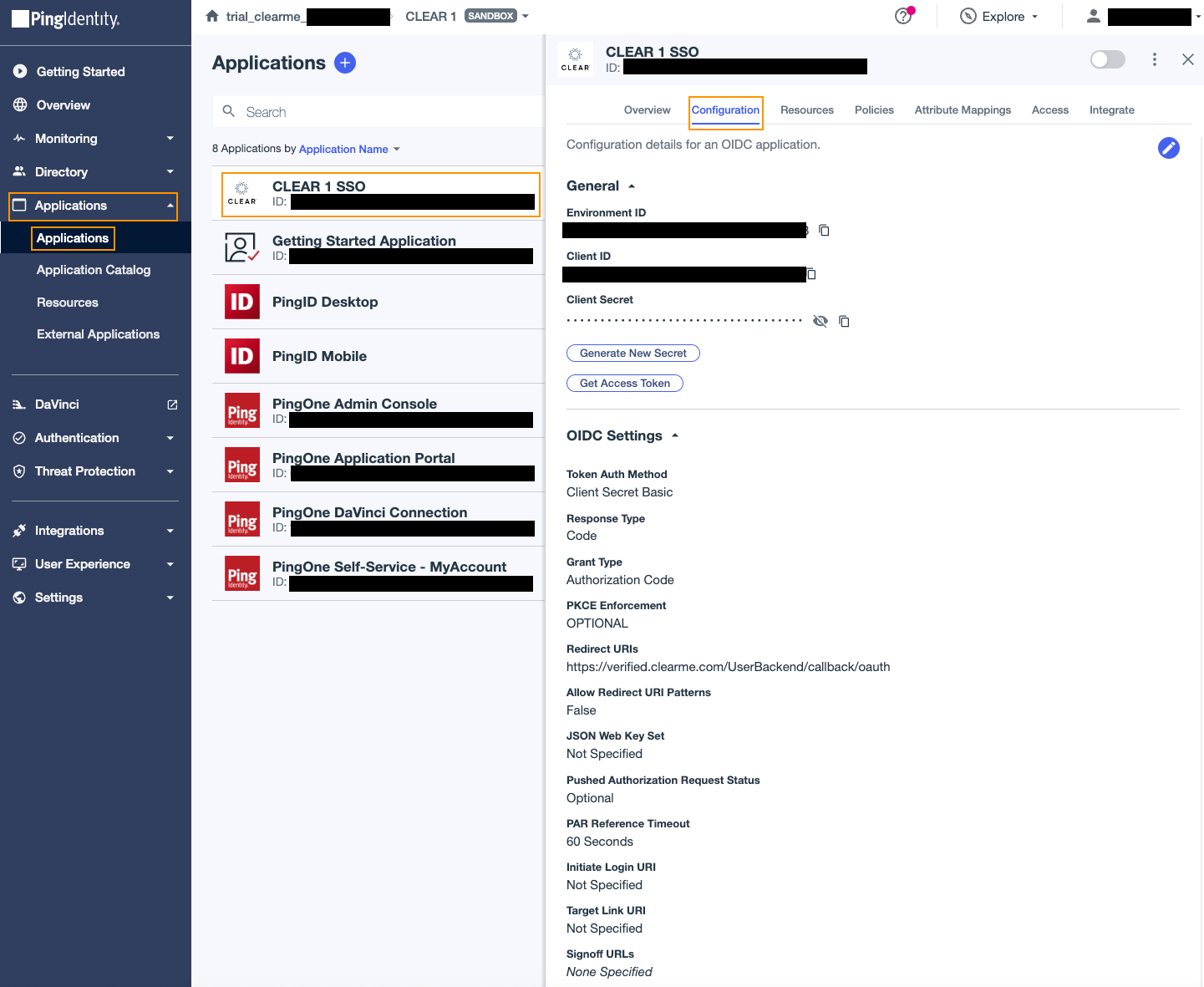Screen dimensions: 1204x987
Task: Open Application Catalog in sidebar
Action: [x=94, y=270]
